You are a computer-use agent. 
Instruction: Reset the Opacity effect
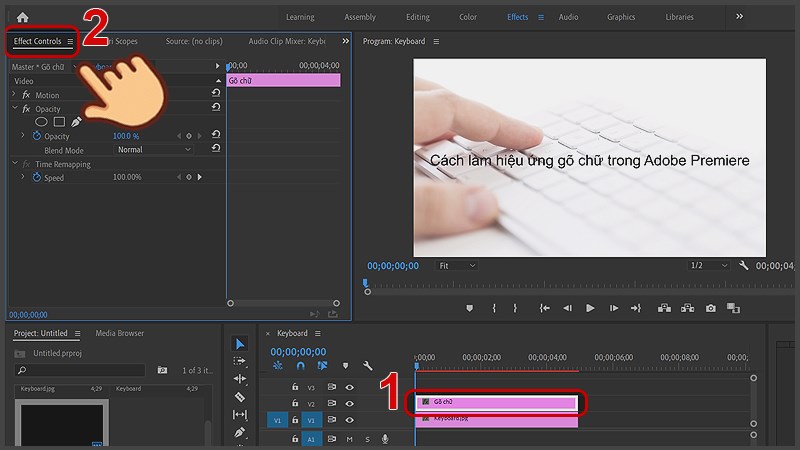pos(216,107)
